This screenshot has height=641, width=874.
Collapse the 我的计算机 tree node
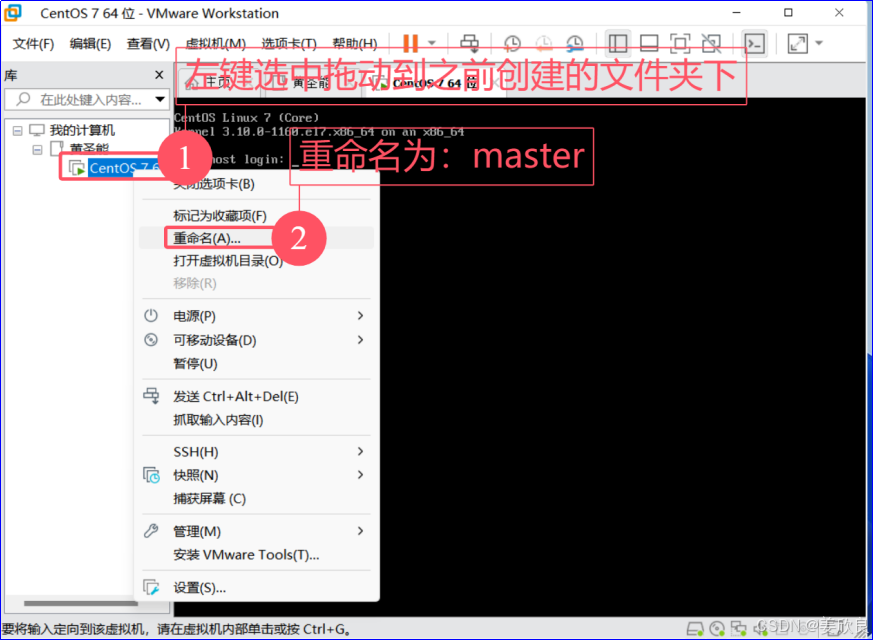click(x=18, y=131)
